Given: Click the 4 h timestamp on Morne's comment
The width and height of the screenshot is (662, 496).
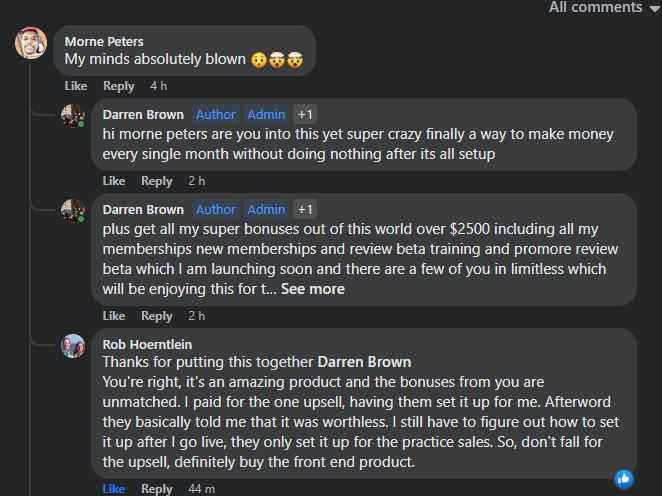Looking at the screenshot, I should point(158,86).
